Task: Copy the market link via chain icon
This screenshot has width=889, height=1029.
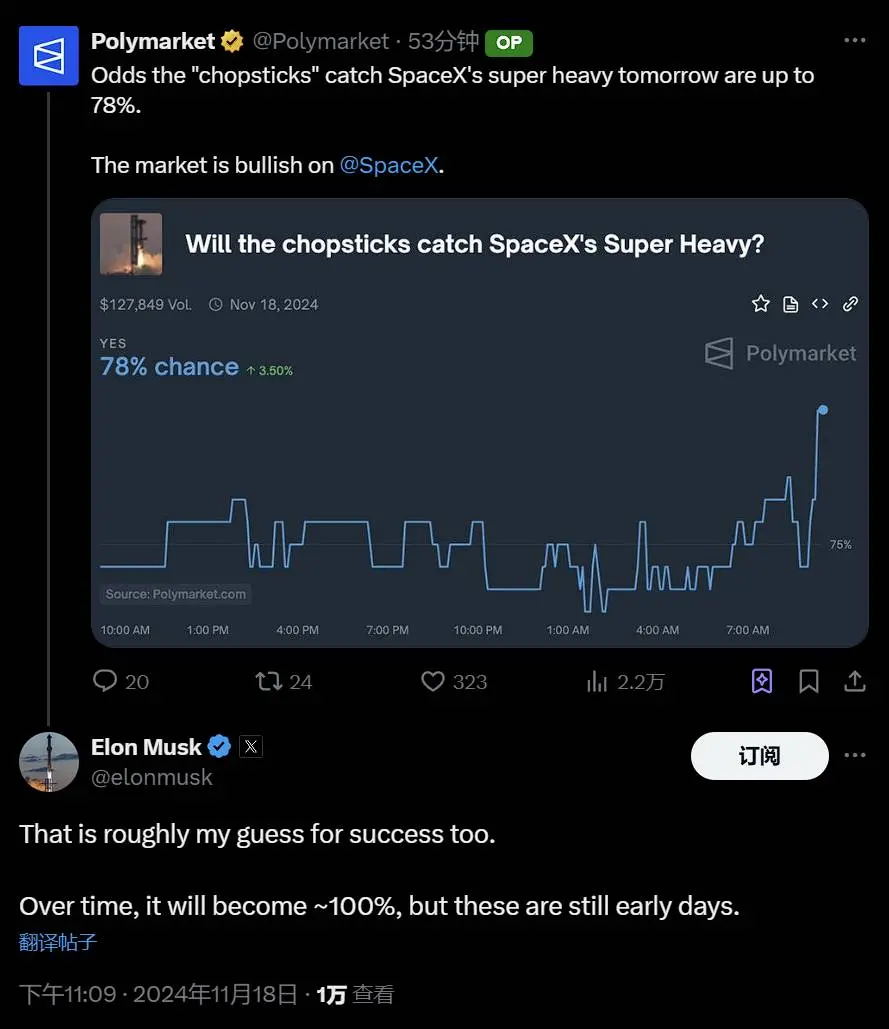Action: click(851, 303)
